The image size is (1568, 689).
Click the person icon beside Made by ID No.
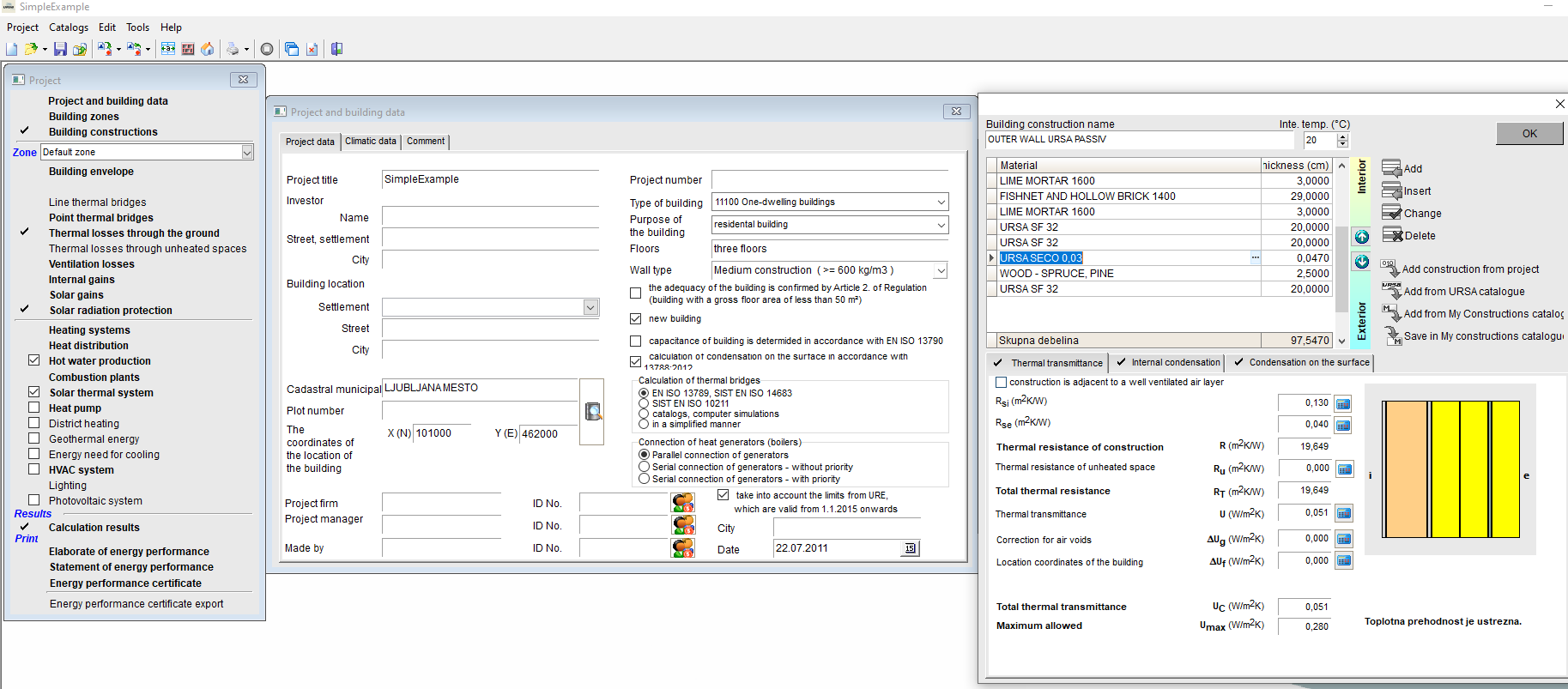coord(683,547)
